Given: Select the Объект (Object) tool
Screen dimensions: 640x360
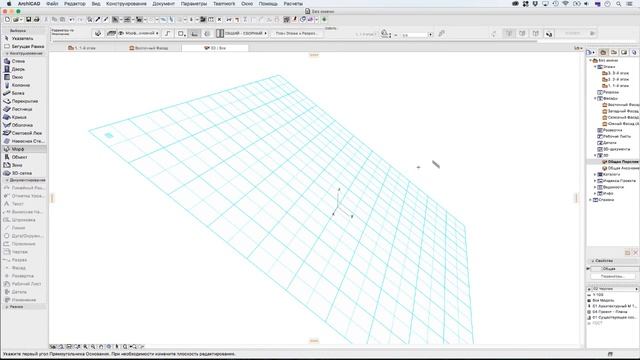Looking at the screenshot, I should (x=19, y=157).
